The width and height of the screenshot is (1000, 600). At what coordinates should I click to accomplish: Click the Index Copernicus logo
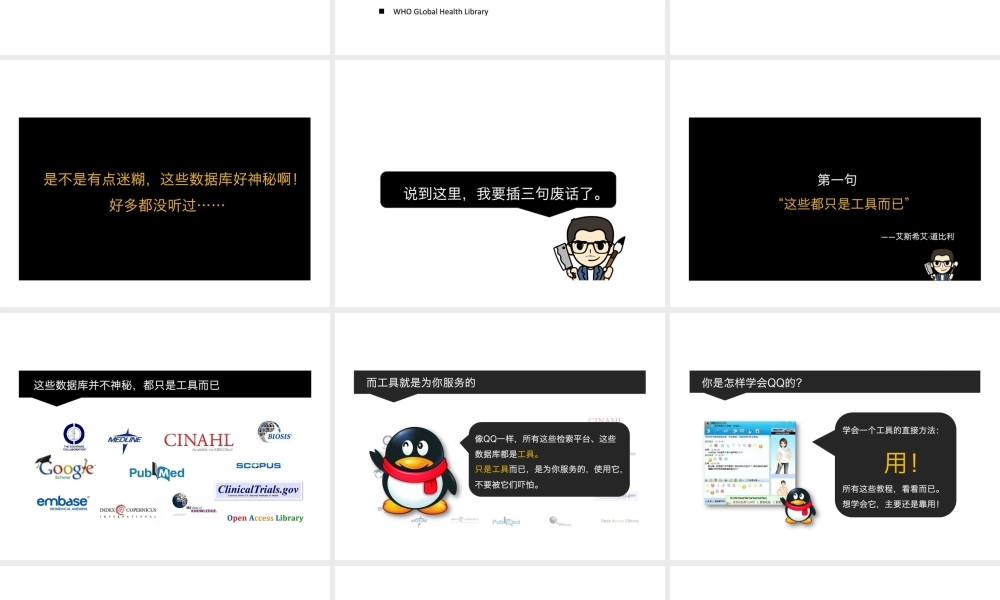click(x=127, y=511)
